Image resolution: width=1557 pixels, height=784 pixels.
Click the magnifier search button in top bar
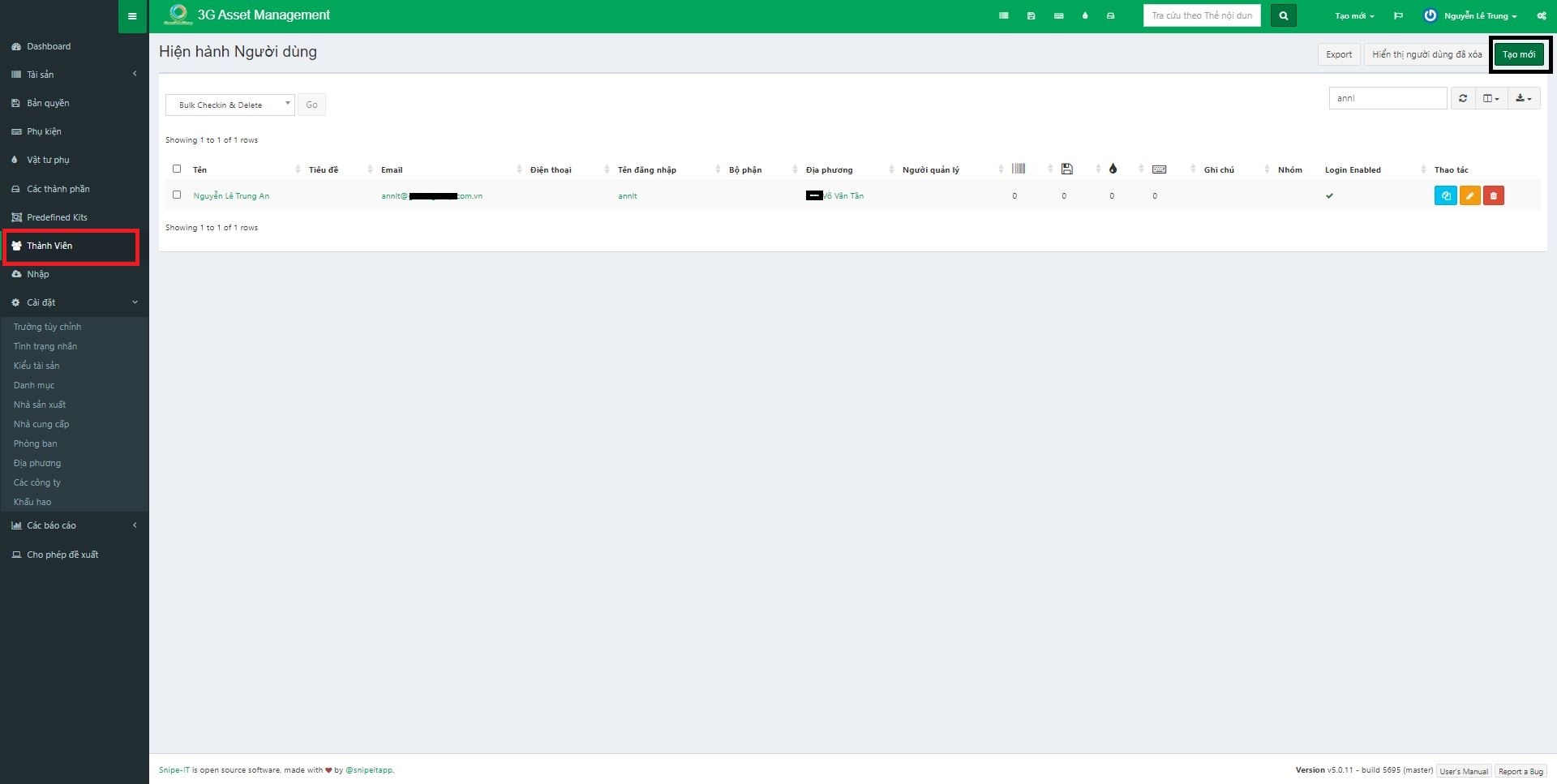[x=1283, y=15]
